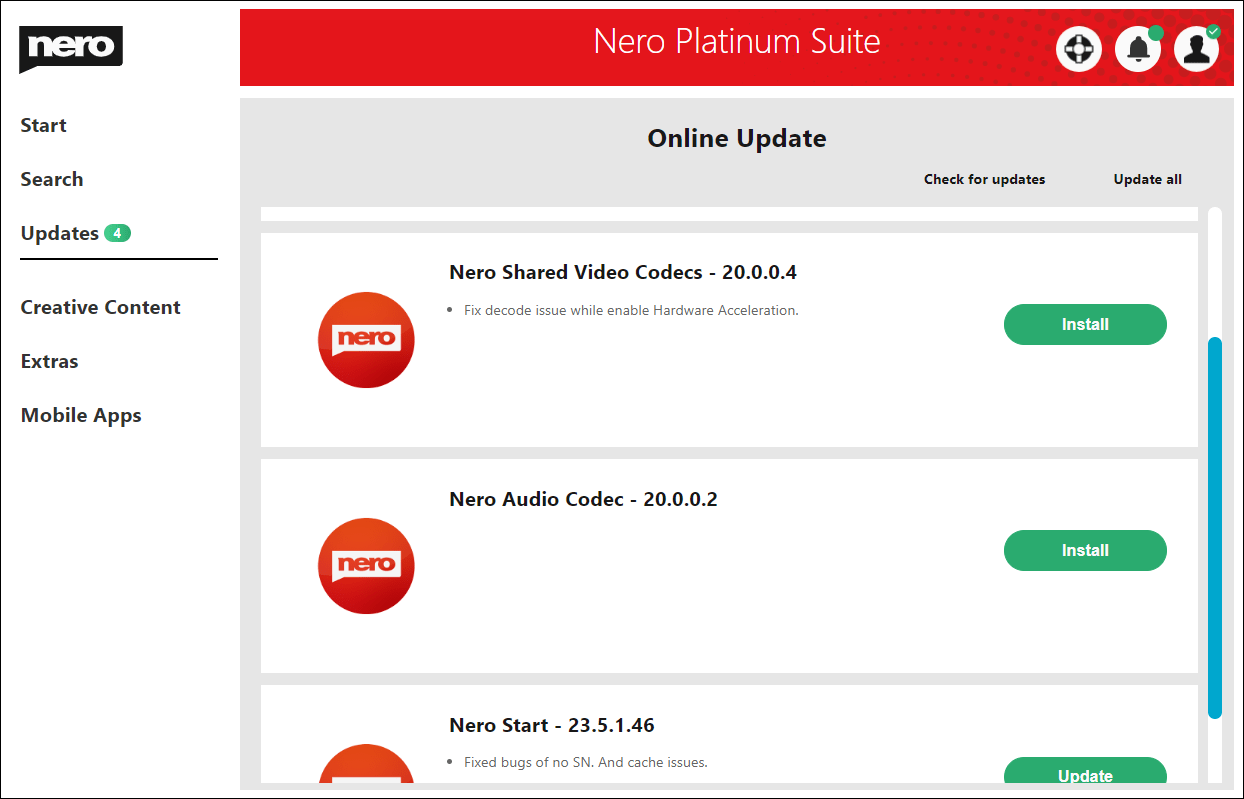Open the Search section

(x=52, y=179)
